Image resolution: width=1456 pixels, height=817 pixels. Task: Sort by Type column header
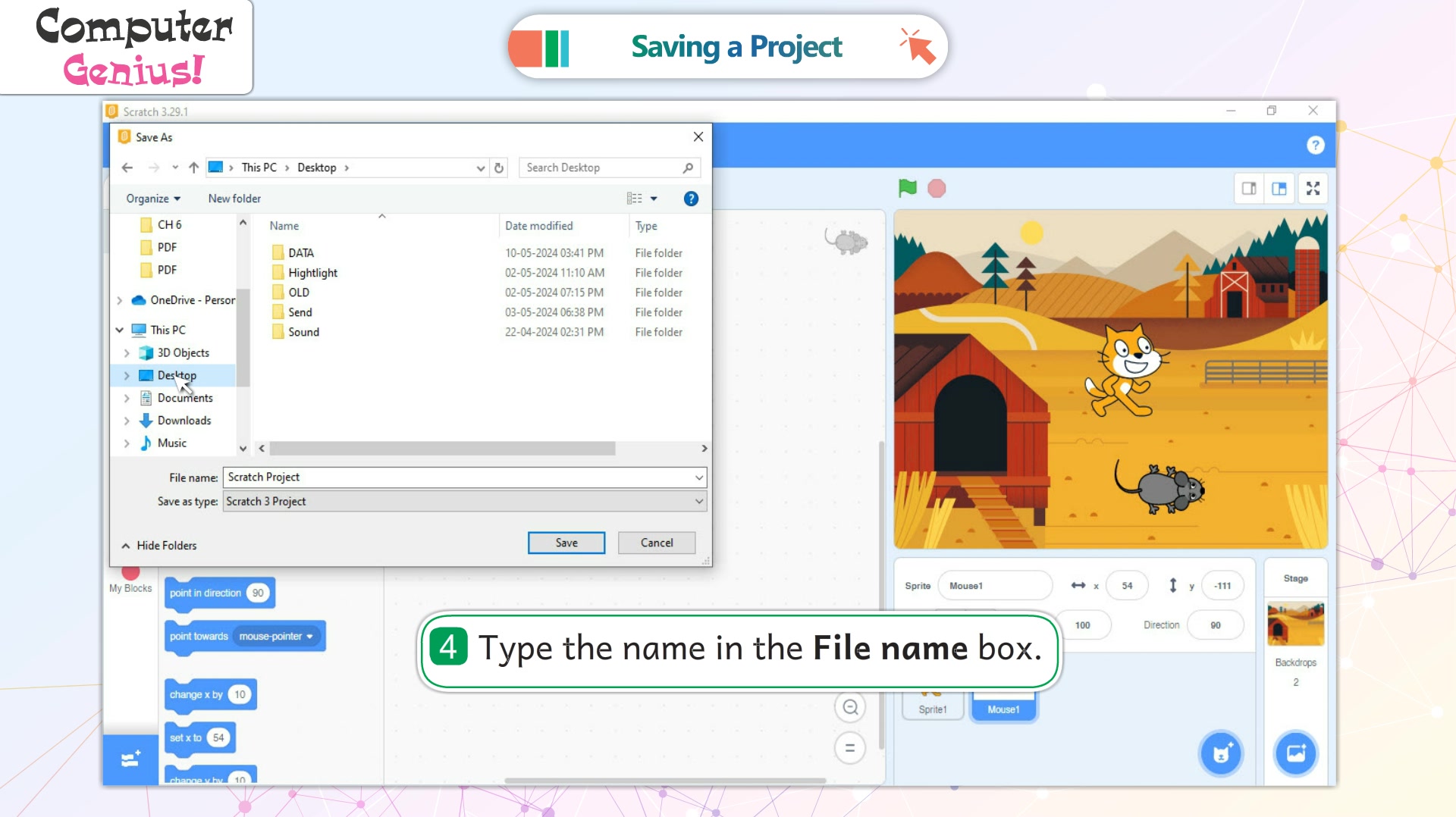646,226
